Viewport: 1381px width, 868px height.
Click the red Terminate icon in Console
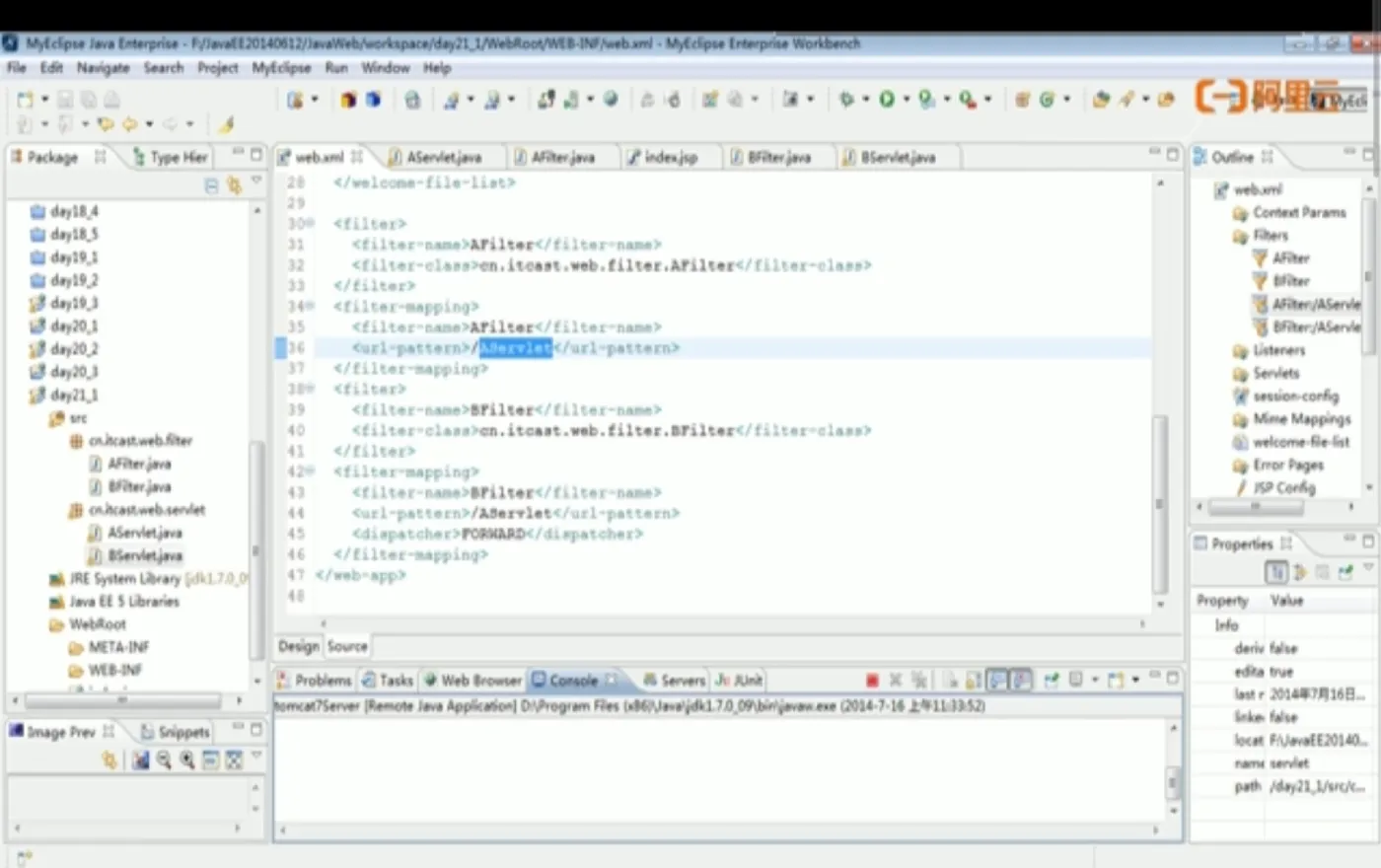[x=872, y=680]
